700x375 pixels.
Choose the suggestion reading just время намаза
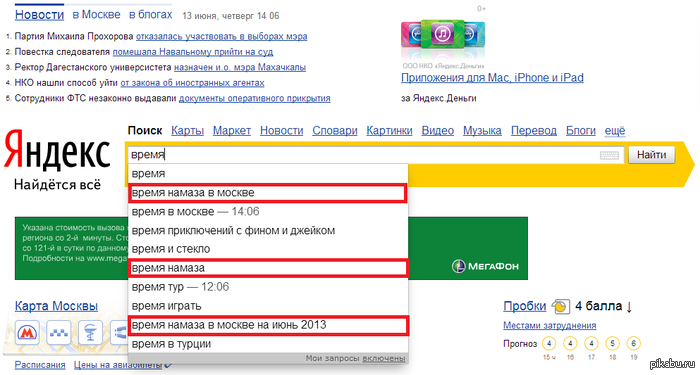point(268,268)
